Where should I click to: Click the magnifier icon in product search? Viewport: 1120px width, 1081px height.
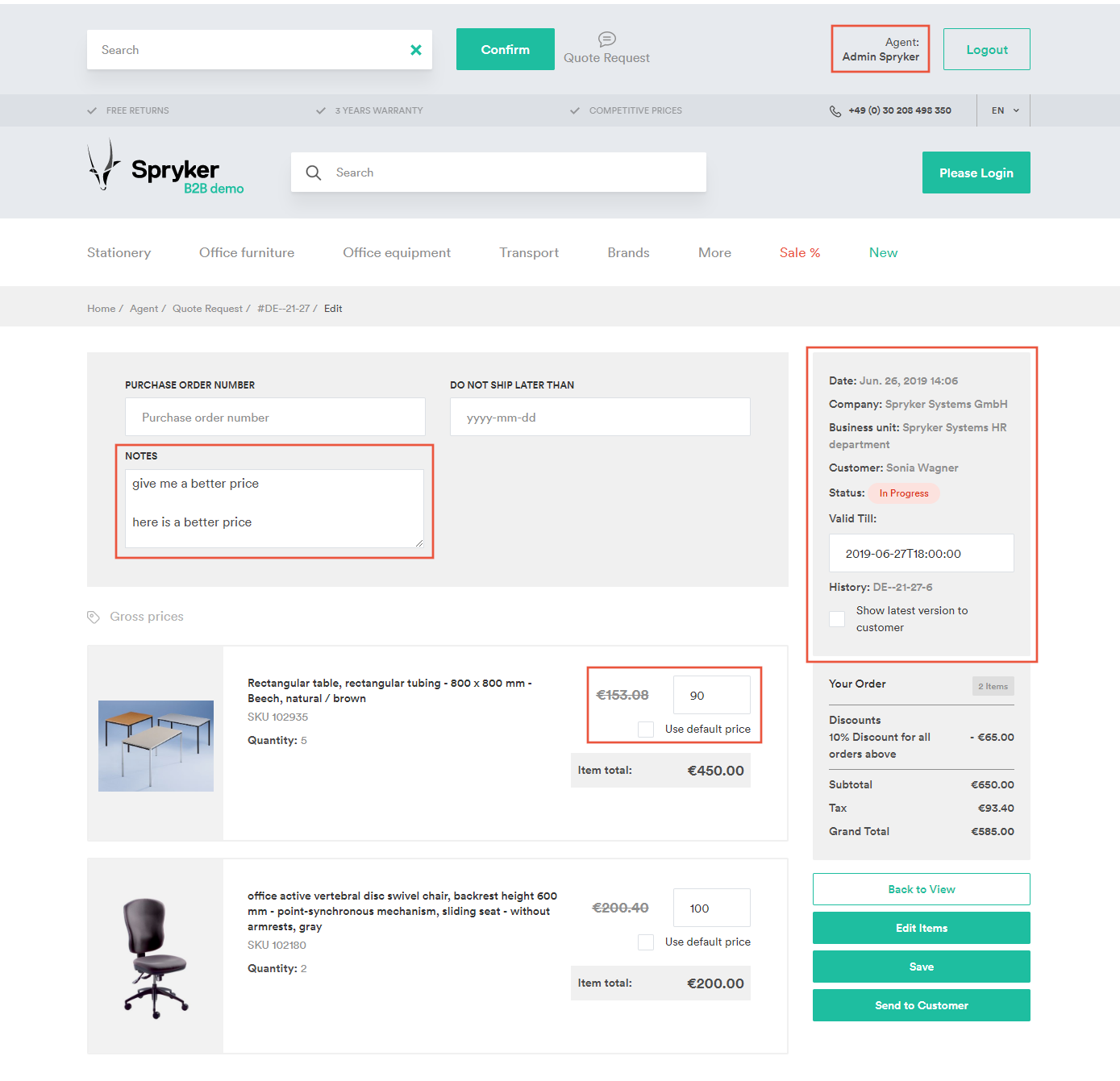pos(314,173)
